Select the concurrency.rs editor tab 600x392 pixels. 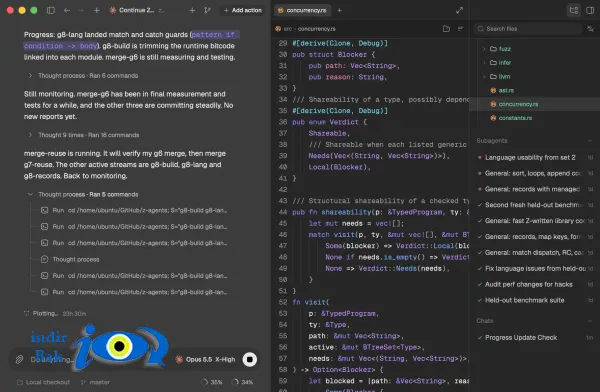pos(302,10)
